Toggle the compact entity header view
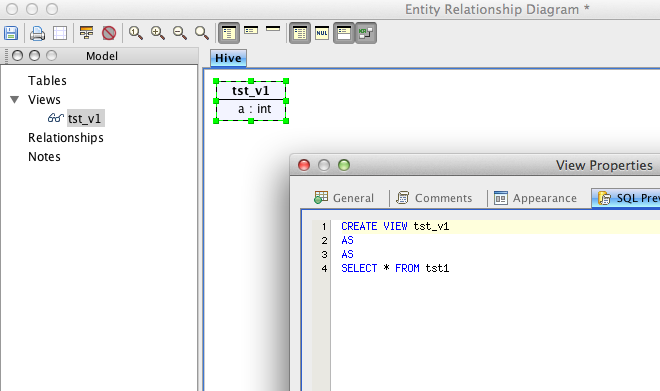 pos(251,30)
